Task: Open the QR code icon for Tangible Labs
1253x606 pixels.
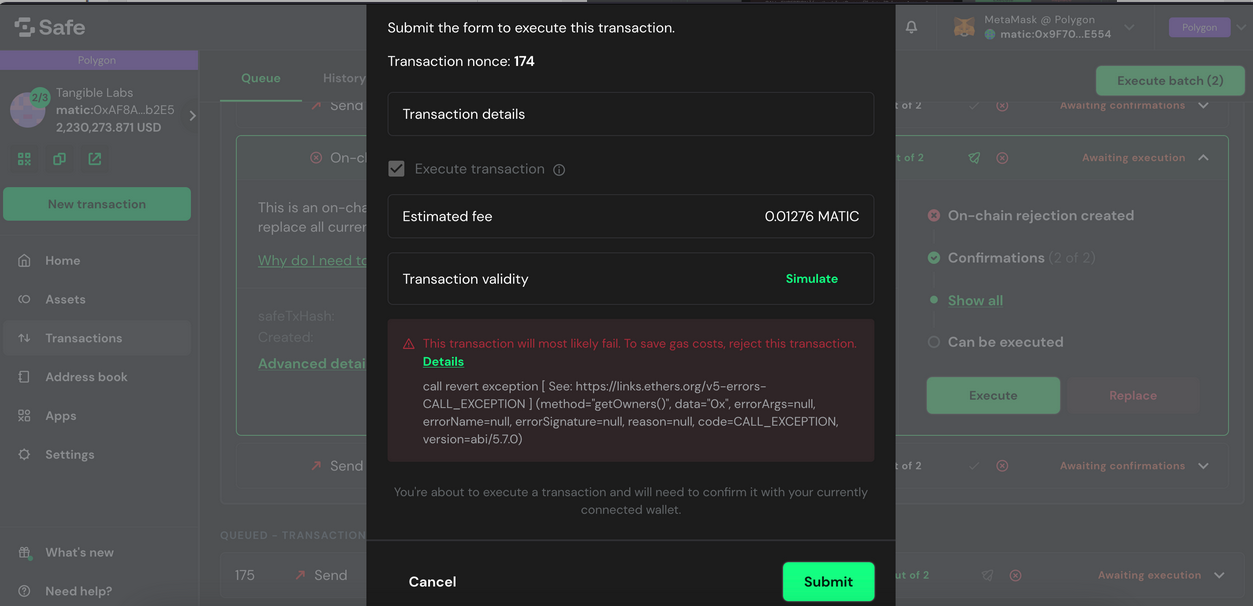Action: [x=24, y=158]
